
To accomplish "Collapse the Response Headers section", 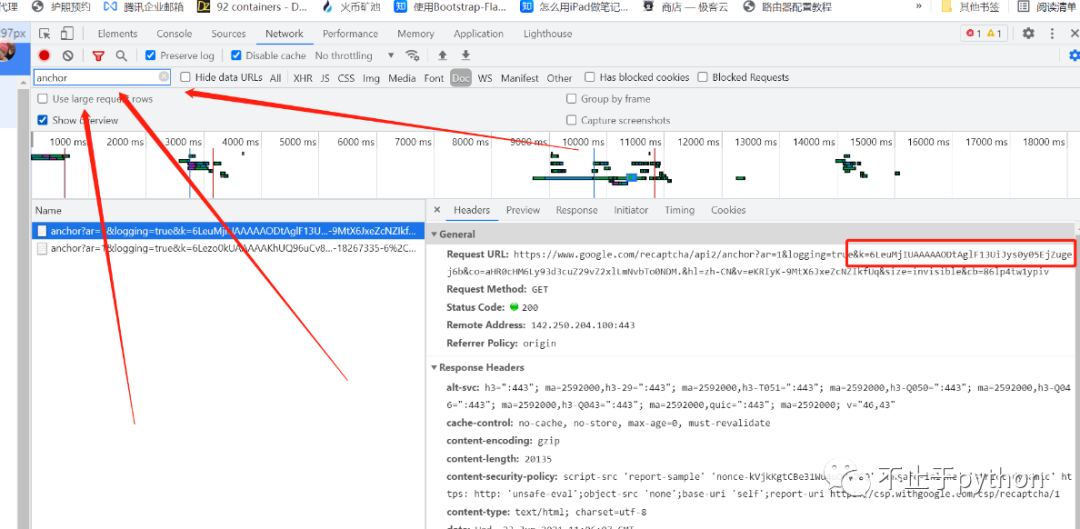I will click(434, 368).
